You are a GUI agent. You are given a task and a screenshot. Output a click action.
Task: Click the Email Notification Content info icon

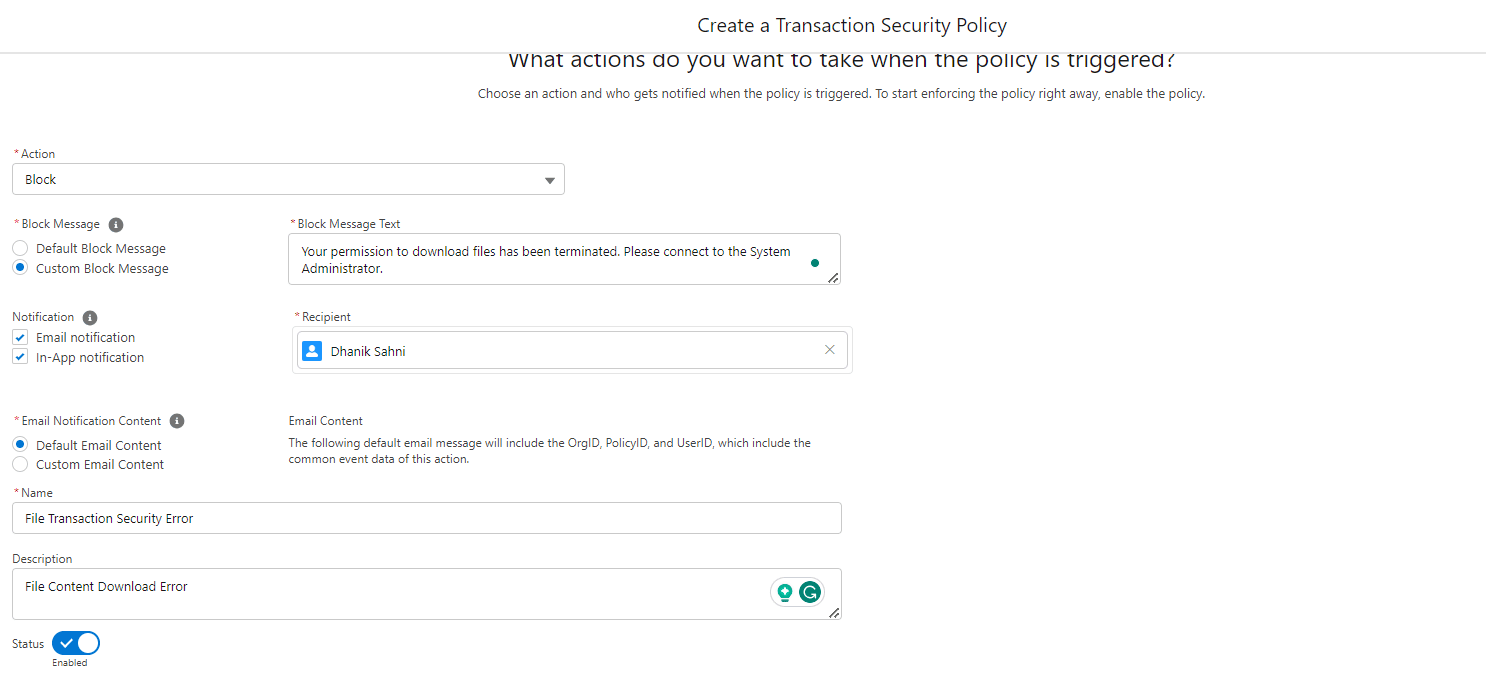click(177, 421)
